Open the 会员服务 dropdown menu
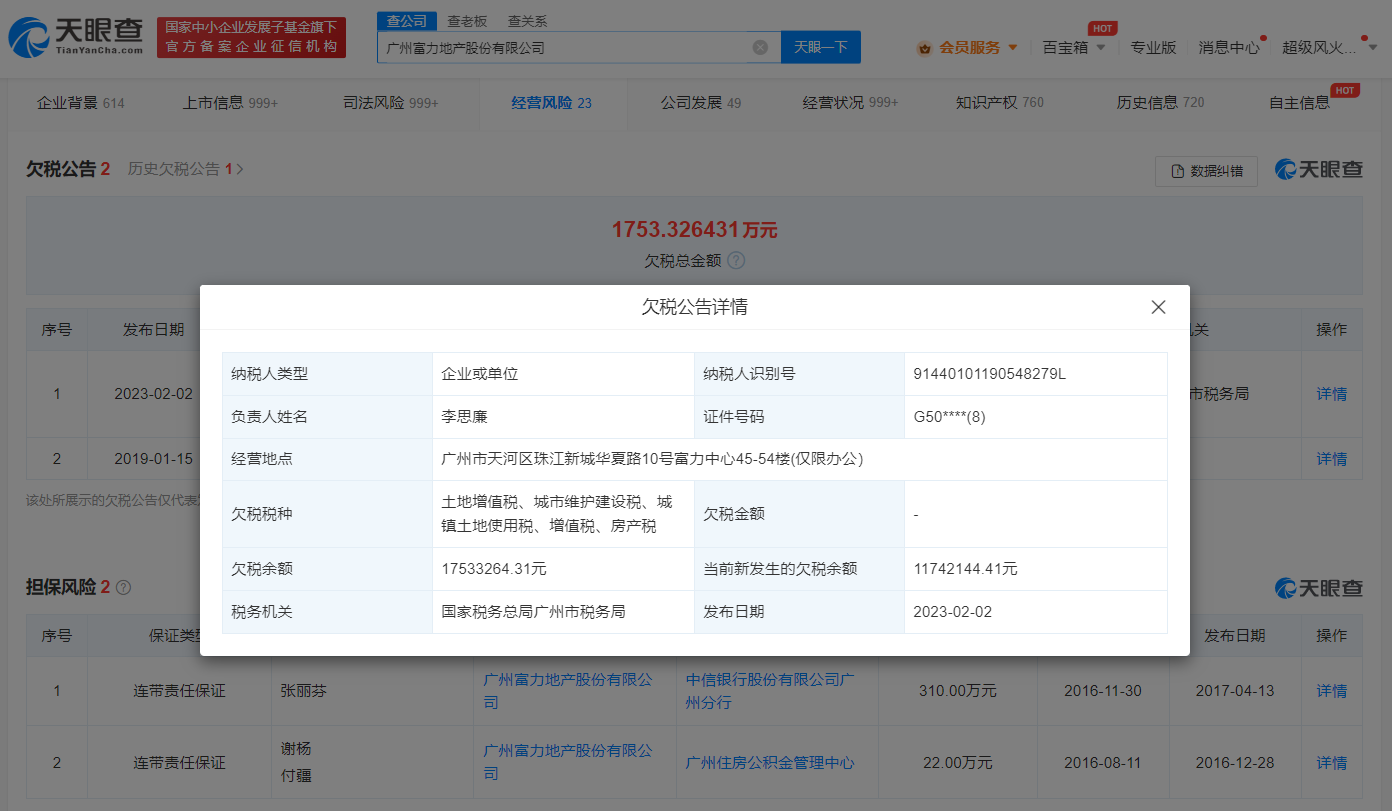 (968, 47)
